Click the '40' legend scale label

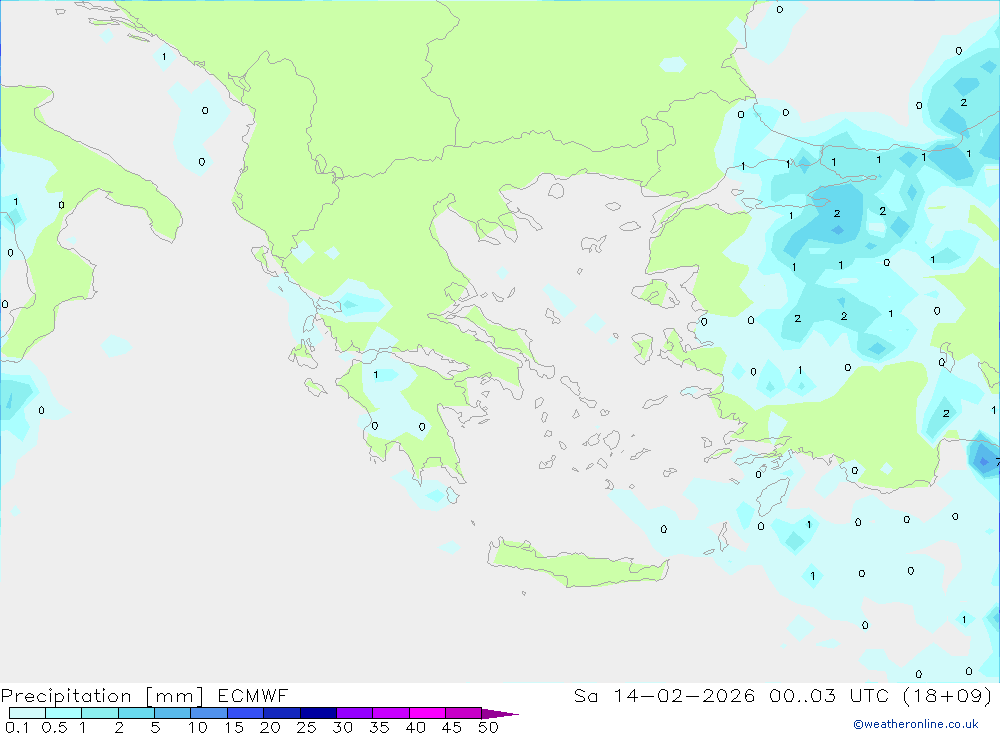pos(415,727)
